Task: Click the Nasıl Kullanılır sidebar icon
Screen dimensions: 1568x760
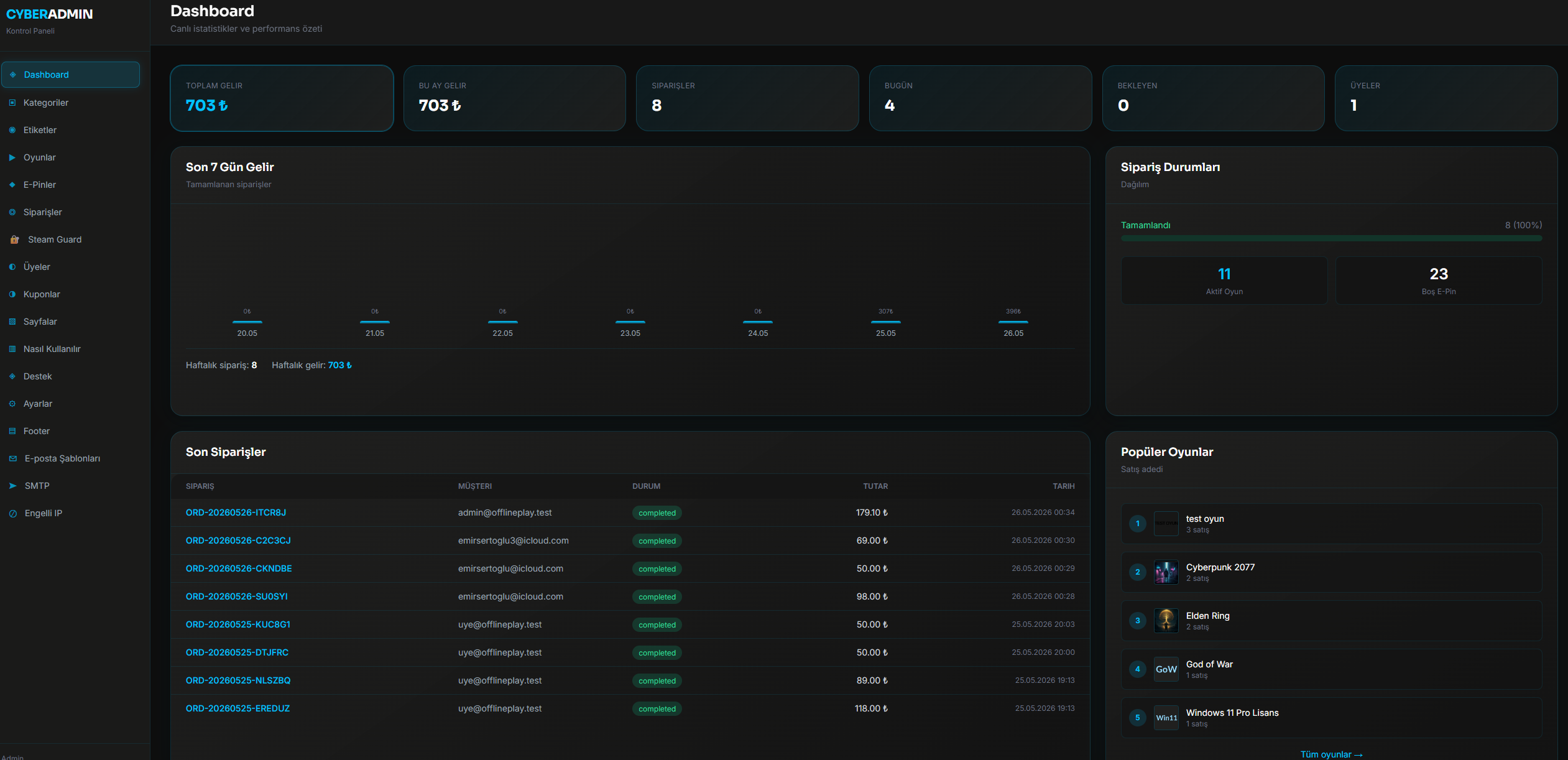Action: [12, 349]
